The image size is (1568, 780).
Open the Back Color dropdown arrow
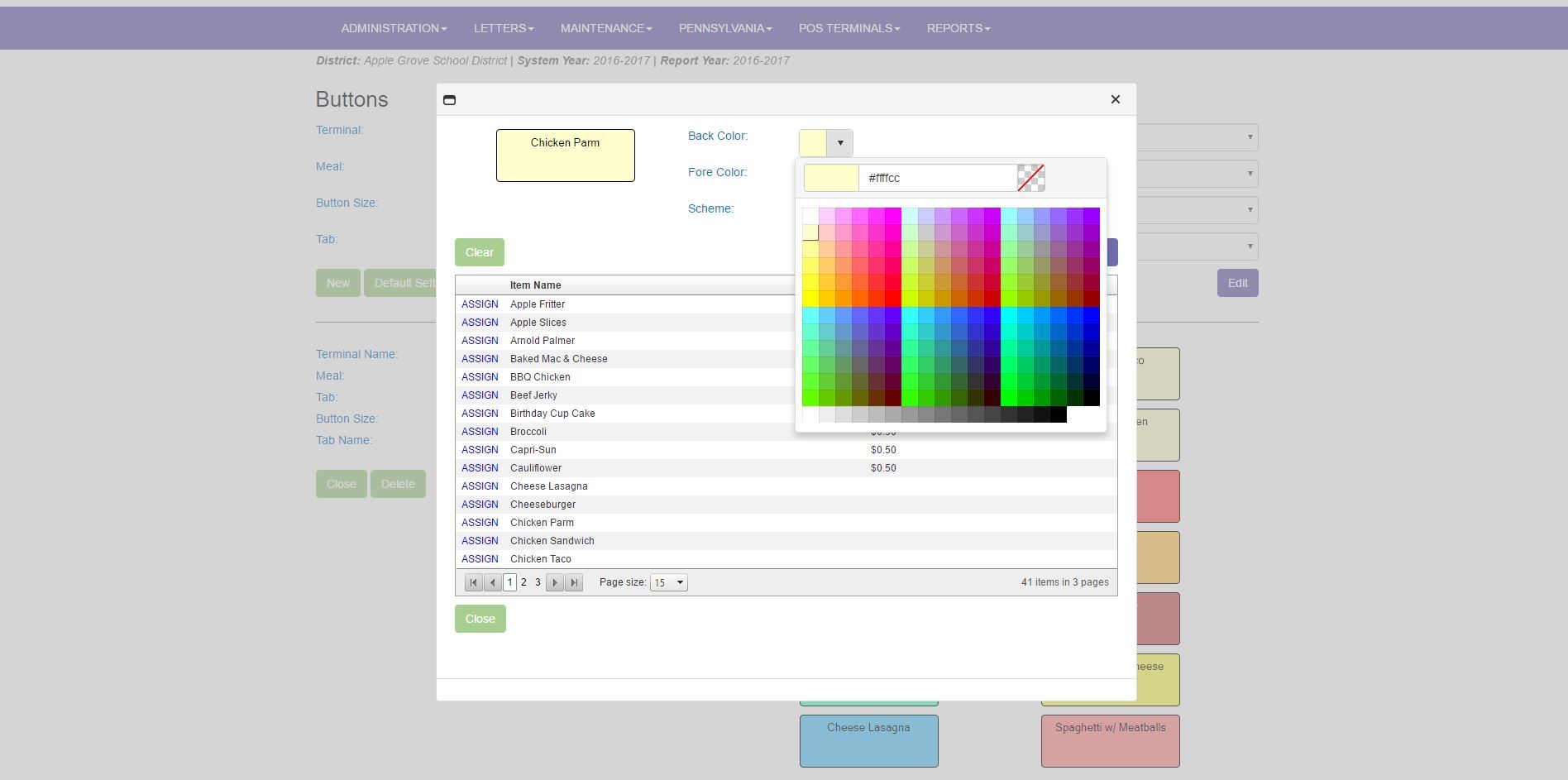click(x=839, y=143)
